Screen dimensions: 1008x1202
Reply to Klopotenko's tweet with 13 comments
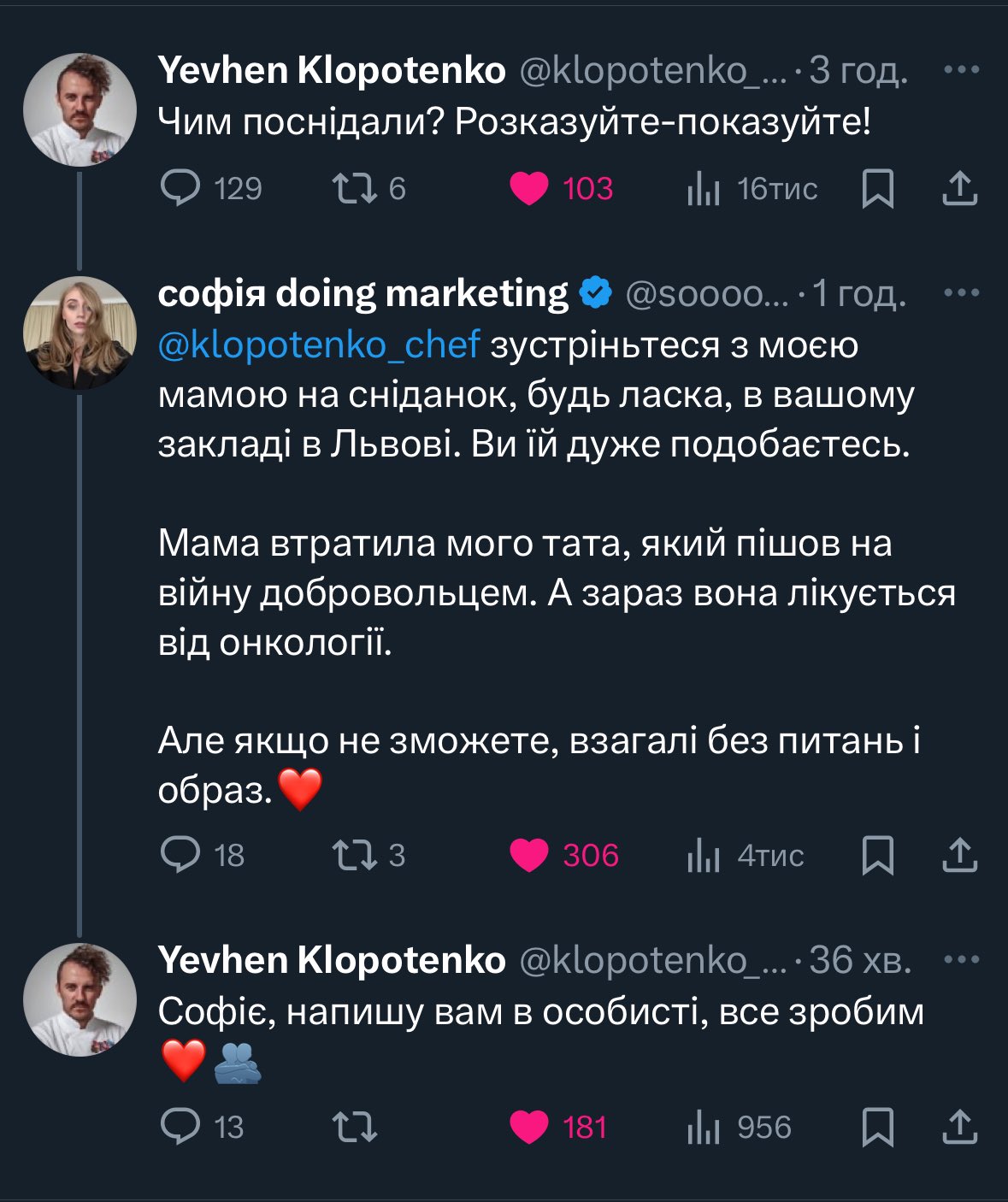[x=181, y=1126]
